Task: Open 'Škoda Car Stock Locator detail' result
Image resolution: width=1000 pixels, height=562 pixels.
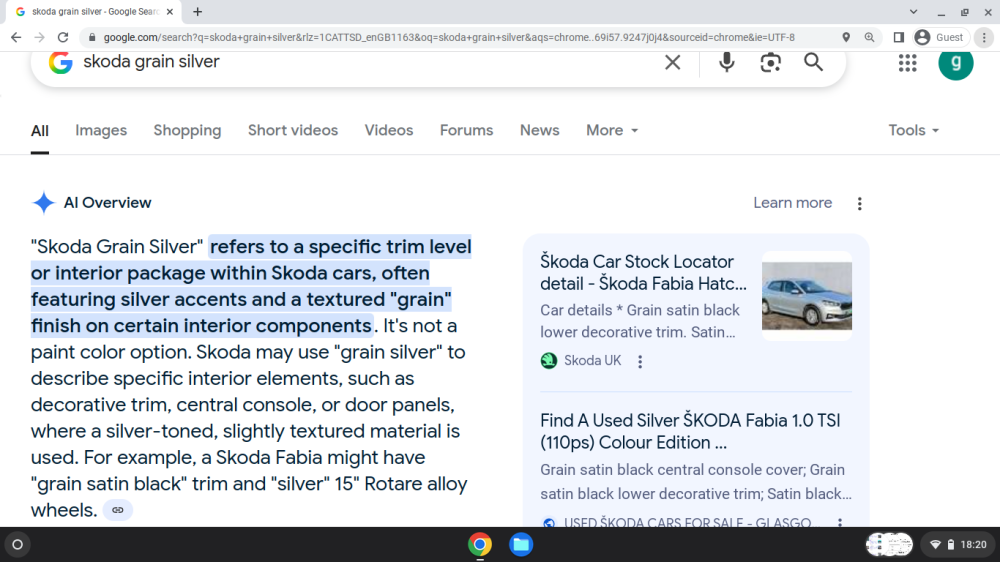Action: click(x=643, y=272)
